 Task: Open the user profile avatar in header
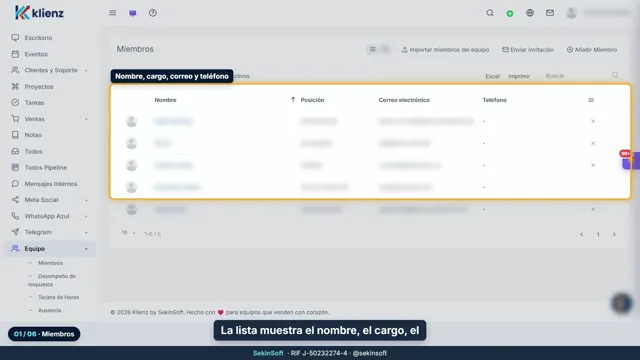pyautogui.click(x=571, y=13)
